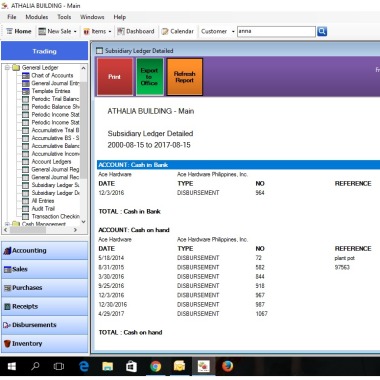Click the Subsidiary Ledger Detailed window icon
The height and width of the screenshot is (380, 380).
pos(99,51)
